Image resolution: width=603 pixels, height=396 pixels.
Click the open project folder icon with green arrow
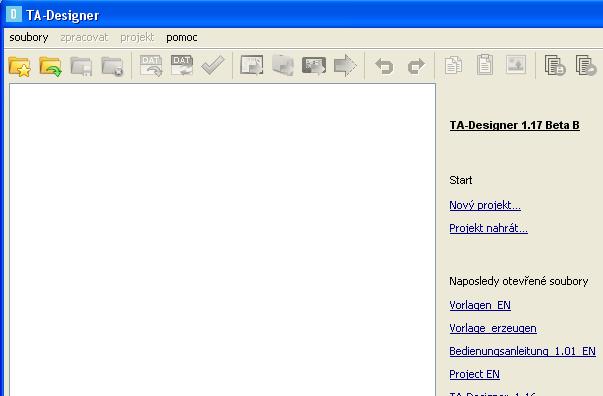[x=50, y=66]
